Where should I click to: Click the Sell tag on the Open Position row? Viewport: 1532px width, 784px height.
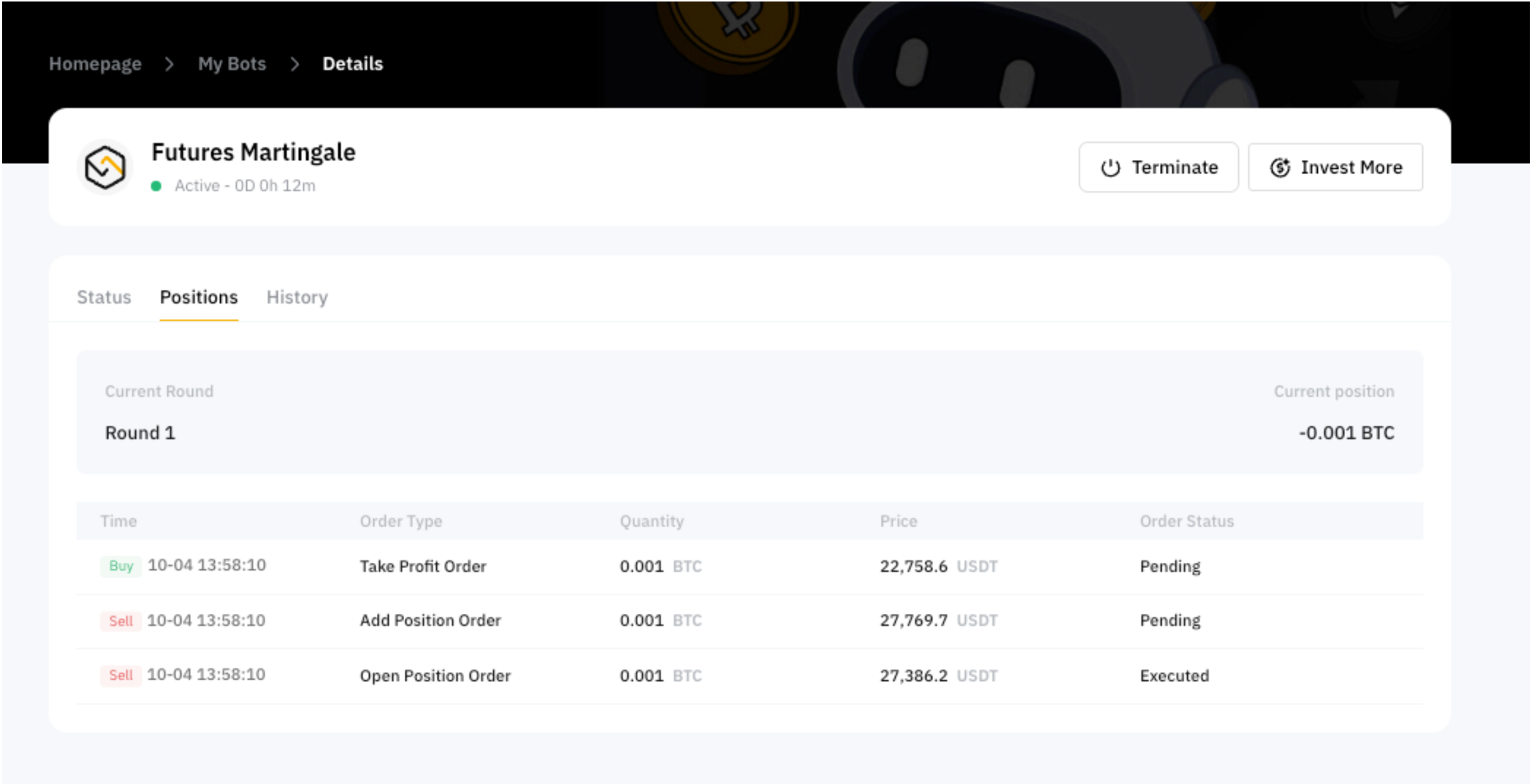(121, 675)
